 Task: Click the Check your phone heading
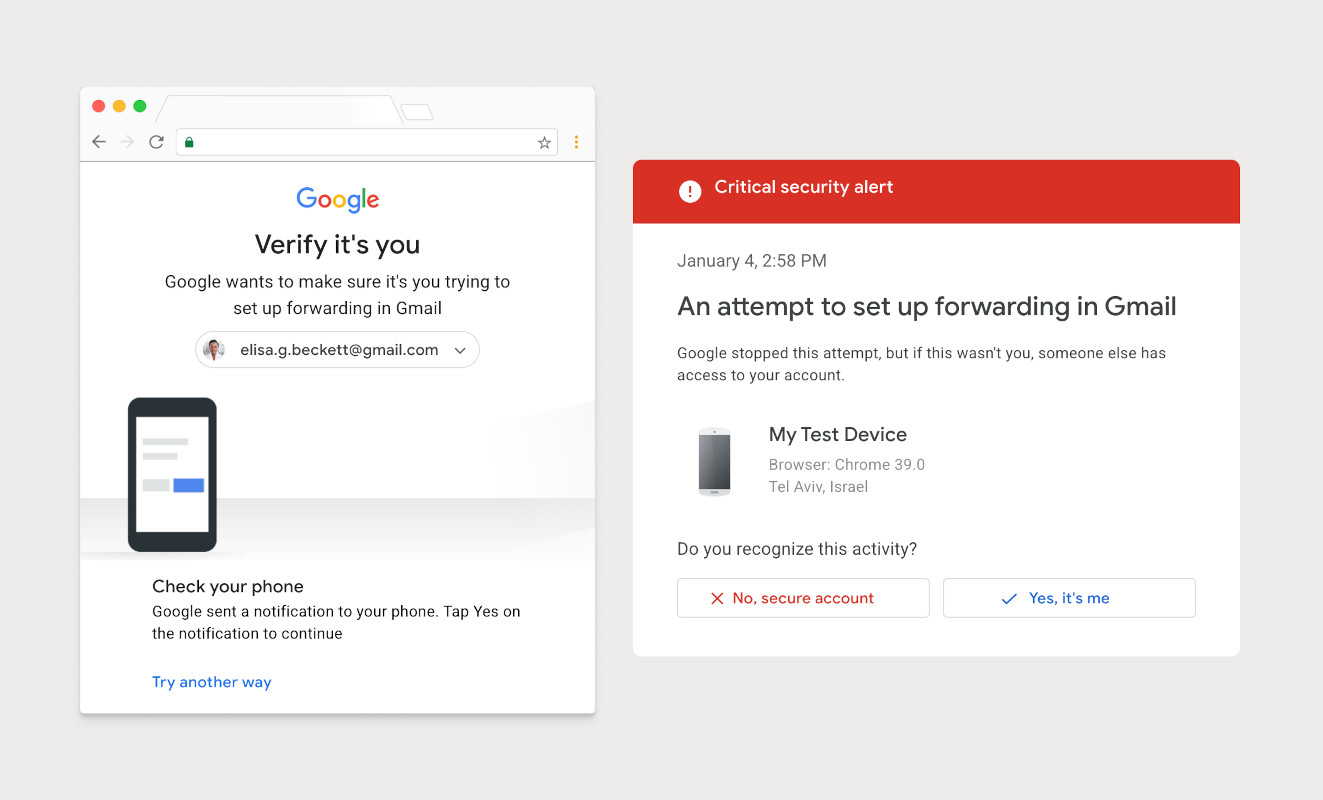[x=228, y=586]
